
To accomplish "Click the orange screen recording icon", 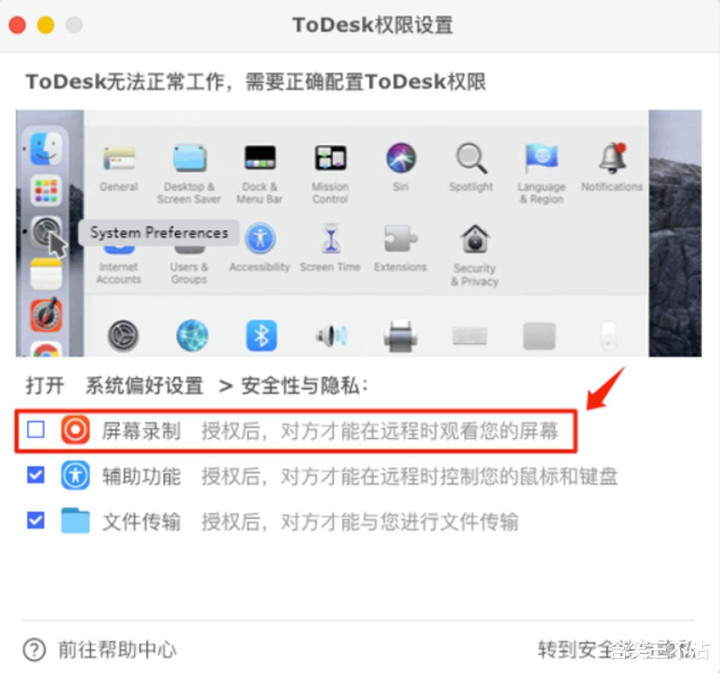I will (x=75, y=430).
